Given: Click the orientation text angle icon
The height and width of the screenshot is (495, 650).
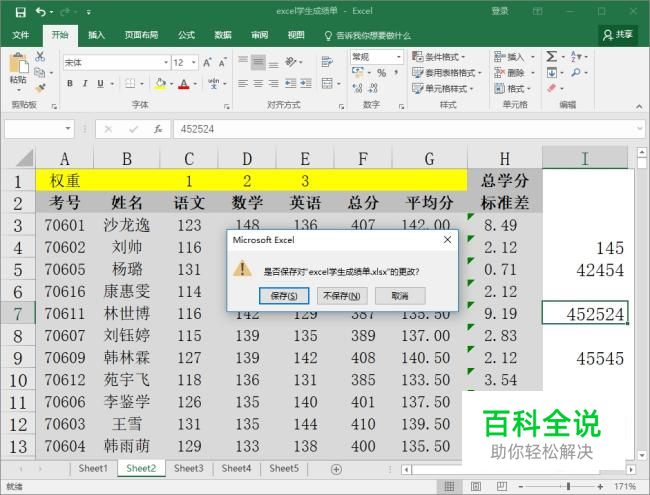Looking at the screenshot, I should (291, 62).
